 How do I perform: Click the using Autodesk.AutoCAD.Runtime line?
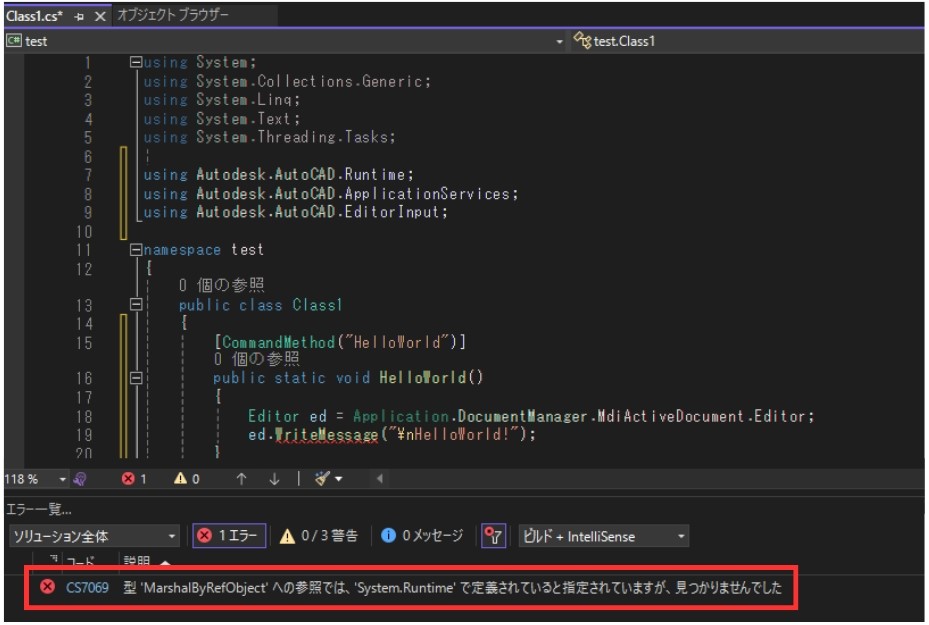[x=278, y=175]
